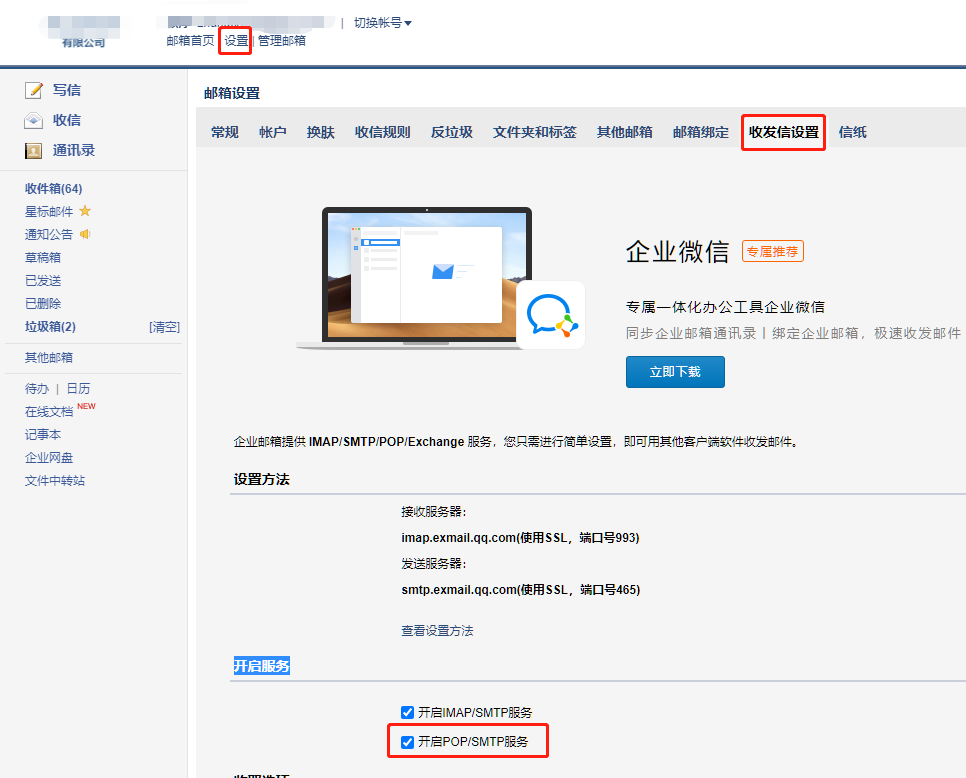Uncheck 开启IMAP/SMTP服务 checkbox
966x778 pixels.
[407, 712]
